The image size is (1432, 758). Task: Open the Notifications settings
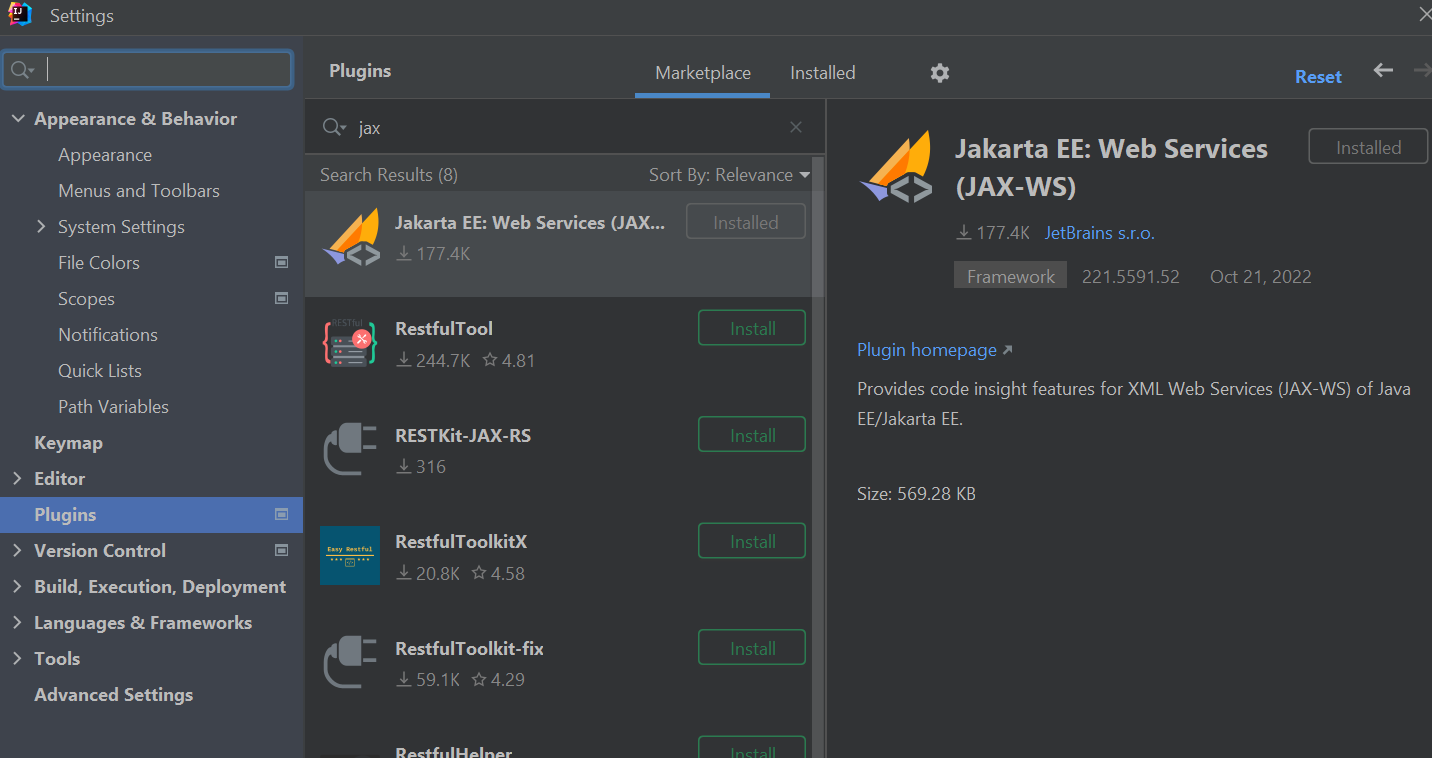click(x=108, y=335)
